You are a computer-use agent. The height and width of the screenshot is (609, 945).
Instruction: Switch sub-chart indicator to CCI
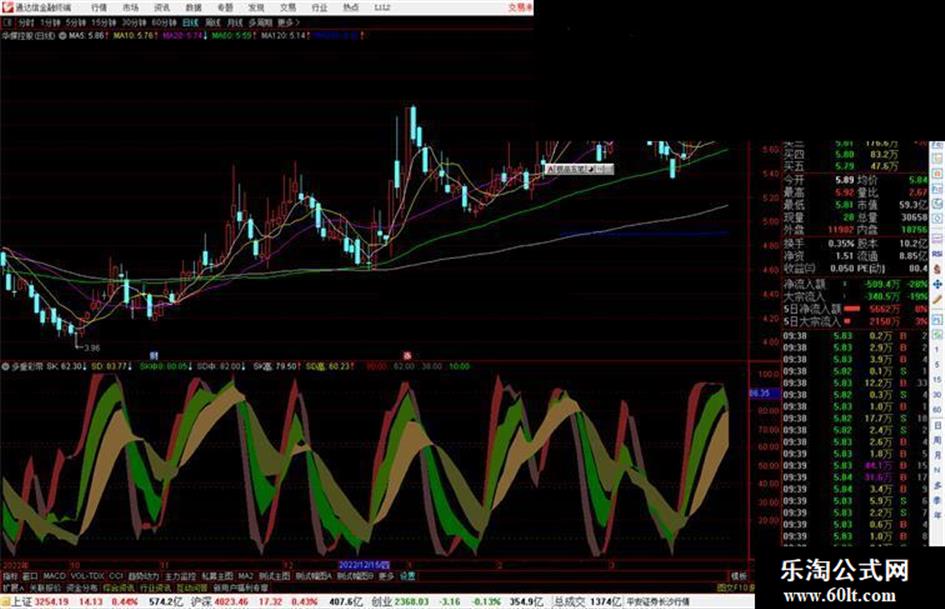point(116,576)
